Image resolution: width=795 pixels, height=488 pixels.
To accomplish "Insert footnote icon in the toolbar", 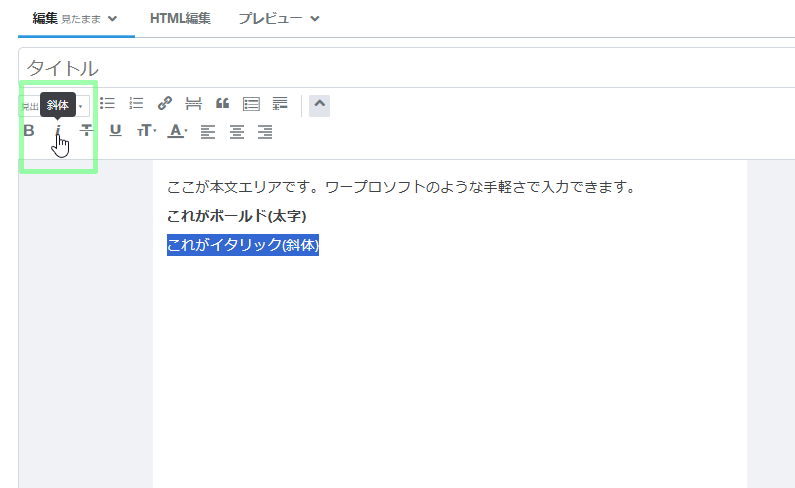I will 280,103.
